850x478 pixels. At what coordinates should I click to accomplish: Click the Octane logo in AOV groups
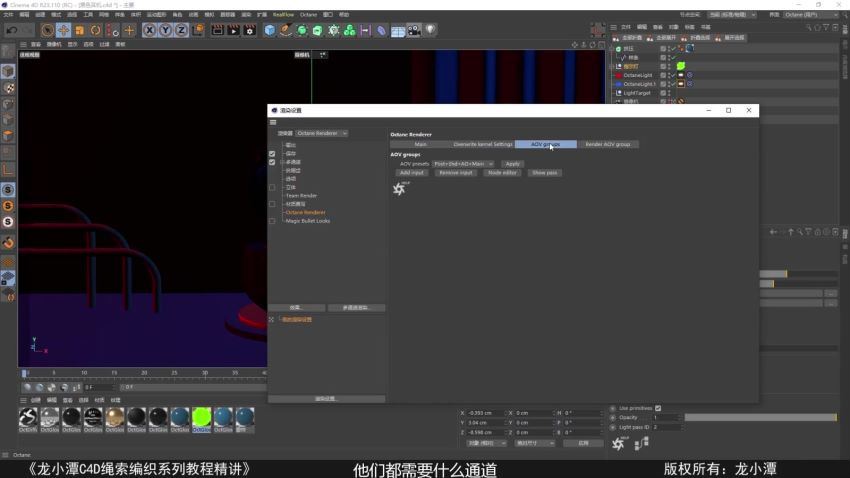400,188
